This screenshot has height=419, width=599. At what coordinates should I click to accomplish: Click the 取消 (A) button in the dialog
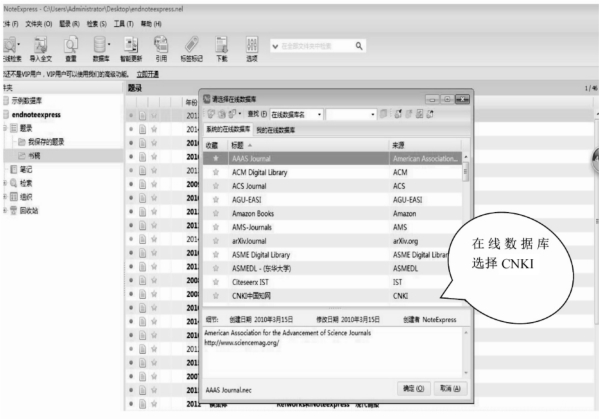pyautogui.click(x=450, y=388)
